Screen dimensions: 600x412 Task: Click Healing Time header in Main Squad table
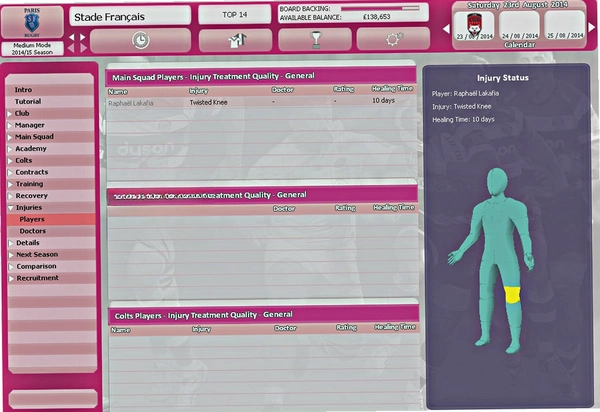point(392,89)
